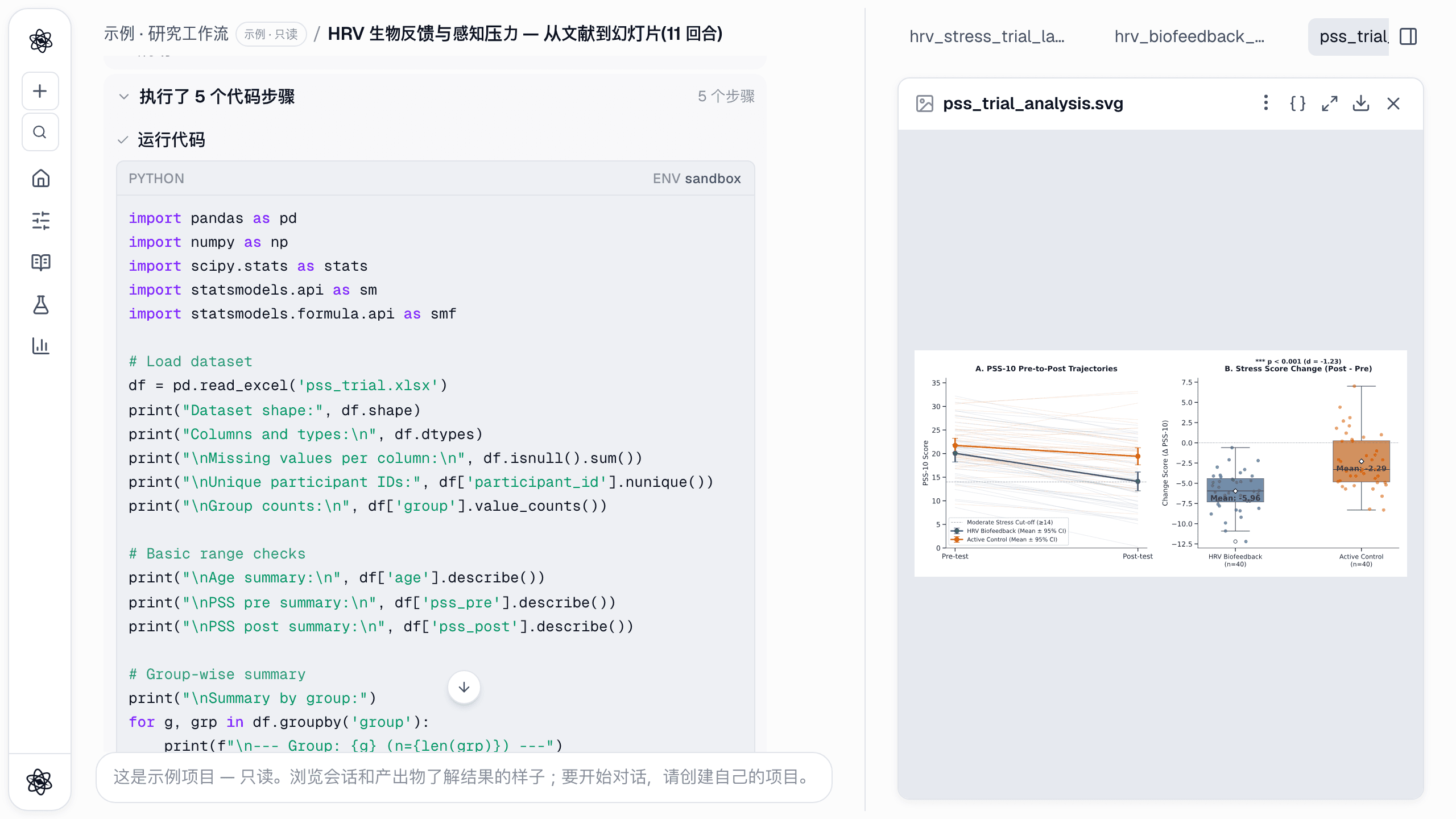This screenshot has width=1456, height=819.
Task: Click the 示例 · 只读 badge
Action: tap(271, 34)
